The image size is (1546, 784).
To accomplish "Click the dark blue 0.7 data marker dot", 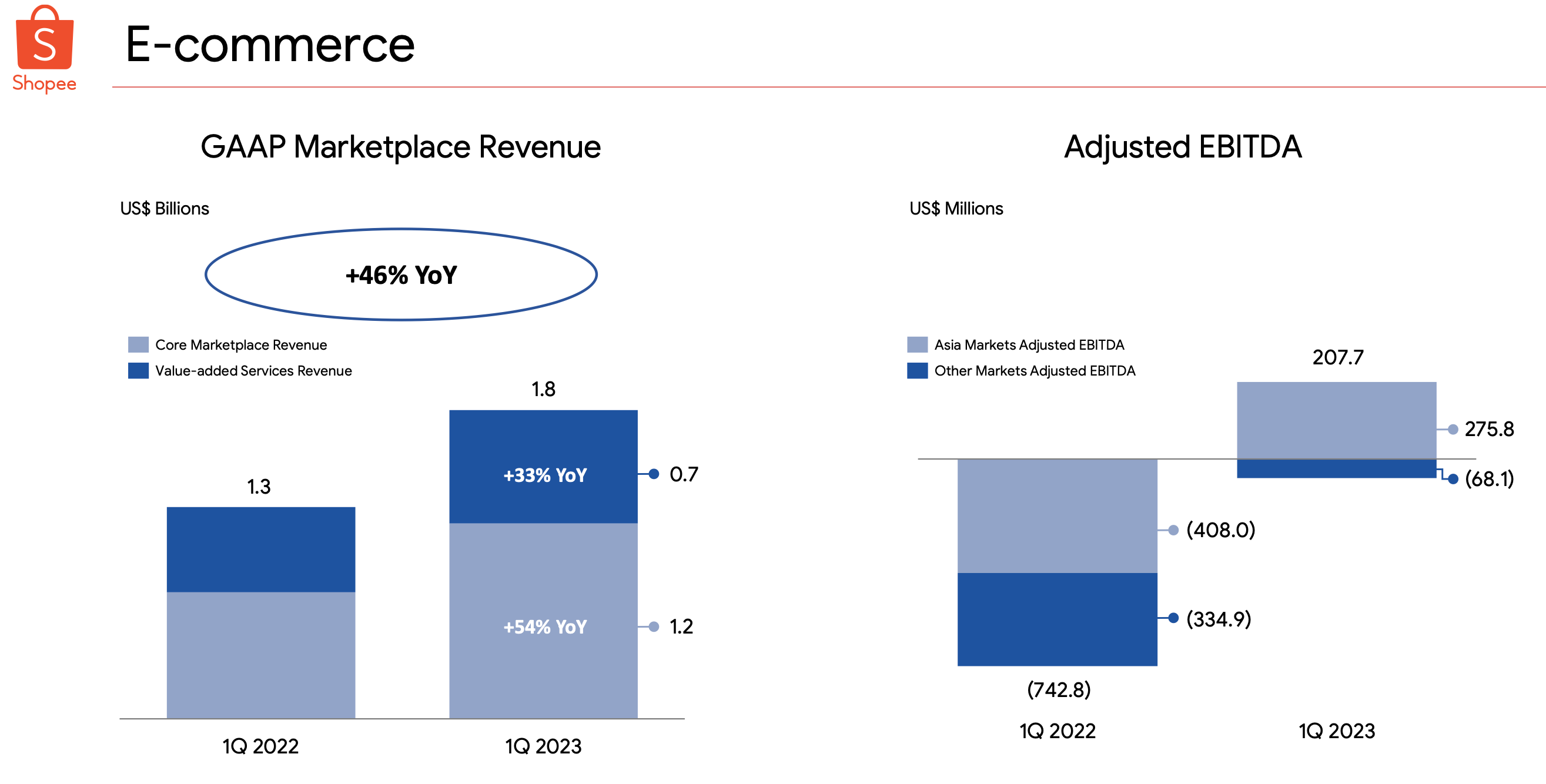I will (x=654, y=474).
